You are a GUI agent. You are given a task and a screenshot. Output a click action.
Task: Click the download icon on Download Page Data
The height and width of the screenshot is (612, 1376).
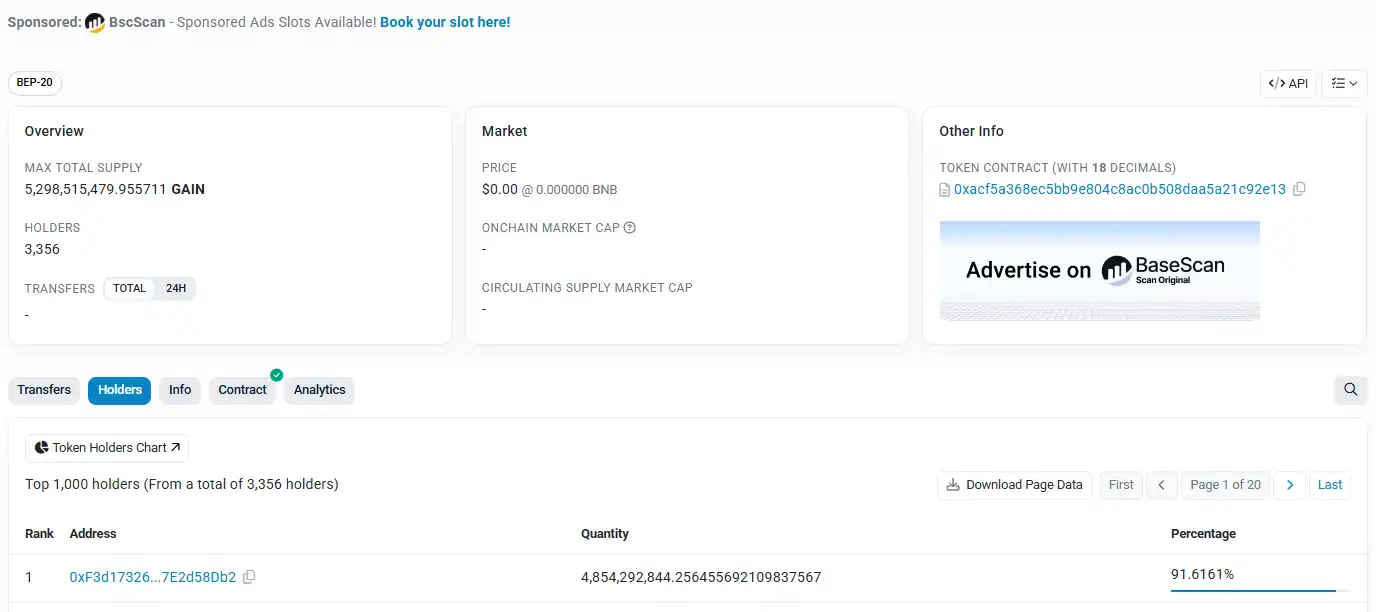tap(952, 485)
